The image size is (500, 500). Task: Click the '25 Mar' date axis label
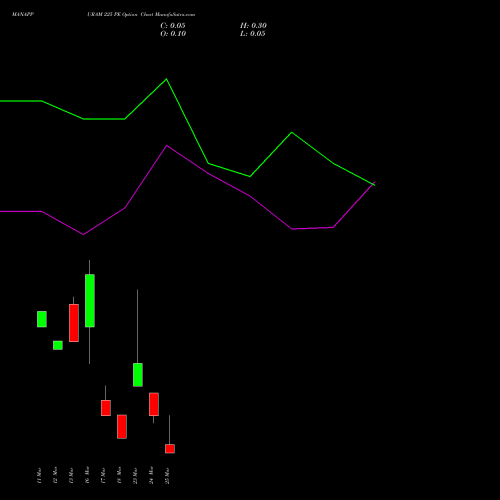167,476
